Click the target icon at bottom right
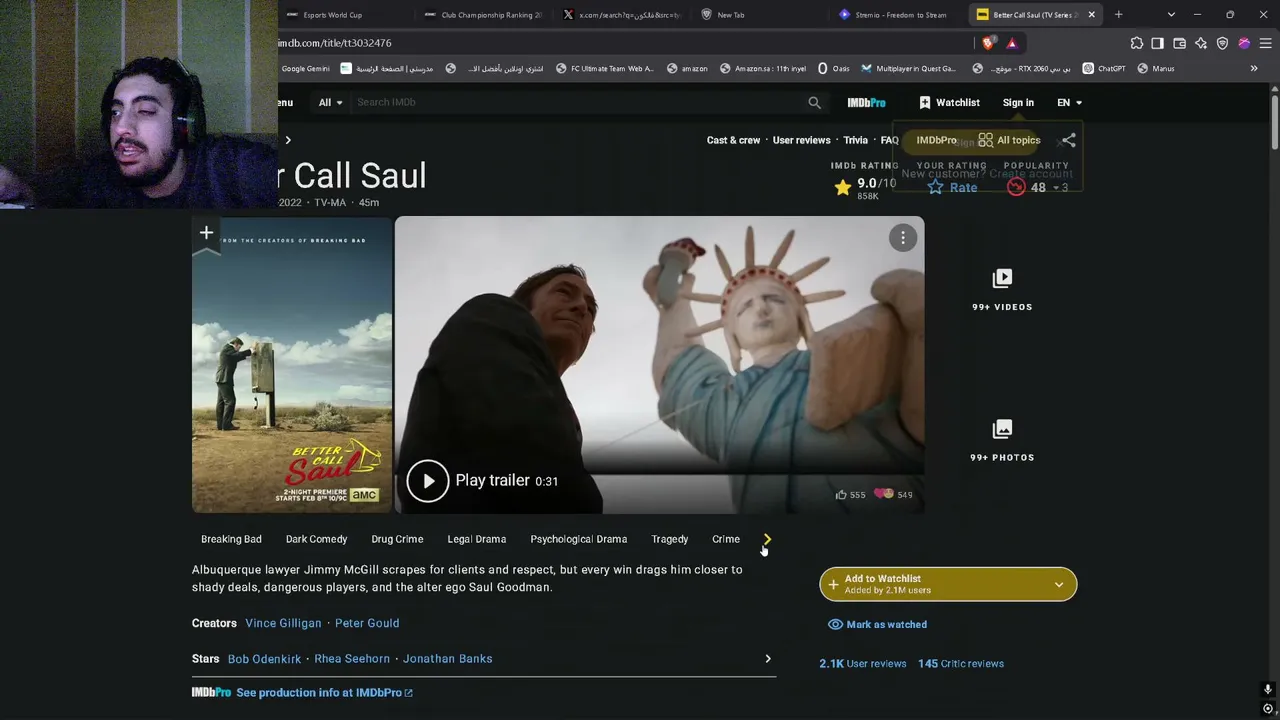 (1267, 708)
